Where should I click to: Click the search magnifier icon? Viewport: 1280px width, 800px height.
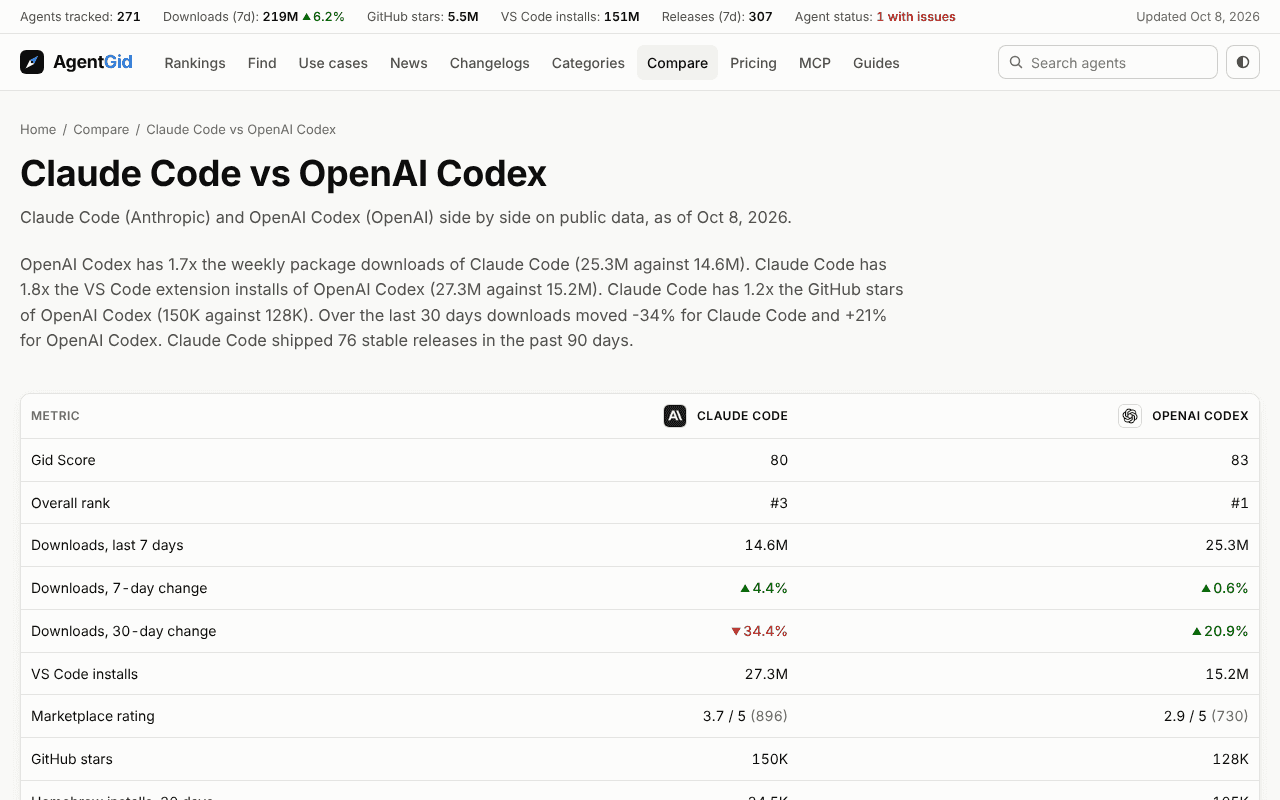(x=1016, y=62)
